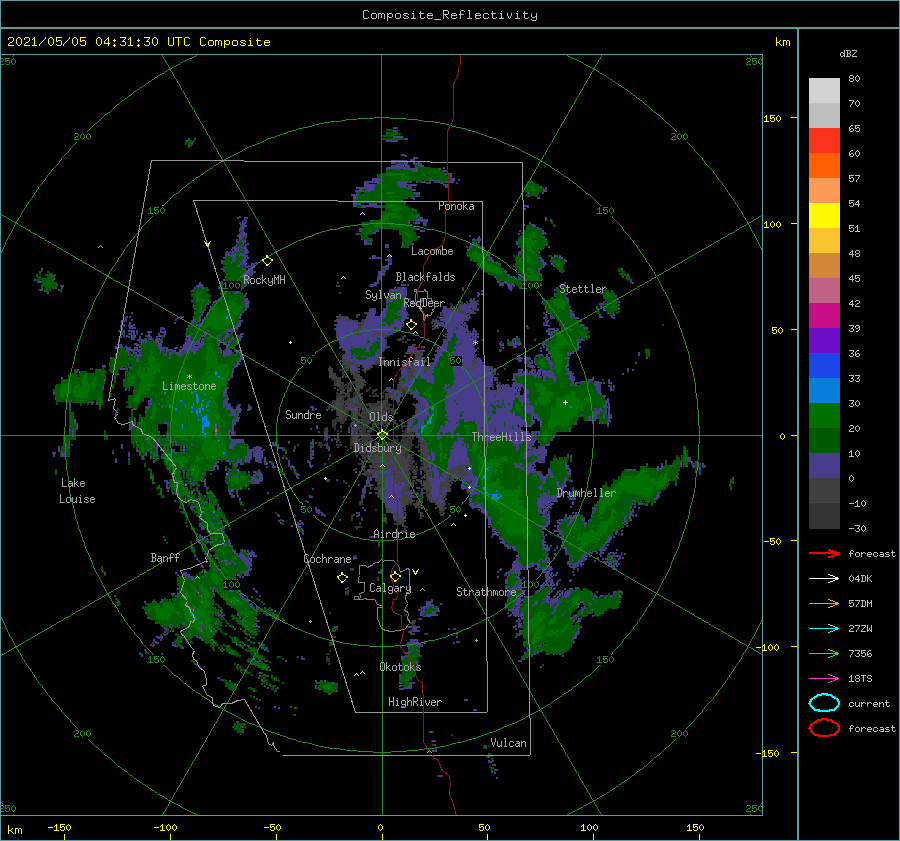Pick the purple 10 dBZ swatch
This screenshot has height=841, width=900.
point(824,465)
